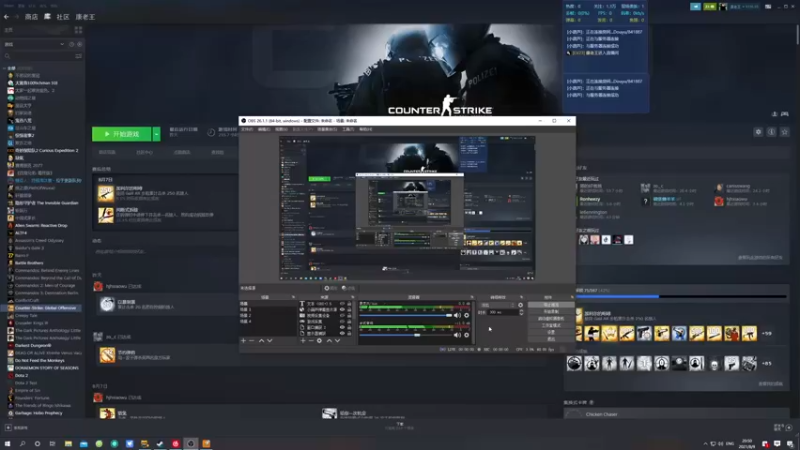Viewport: 800px width, 450px height.
Task: Click add game plus icon at bottom-left
Action: 8,428
